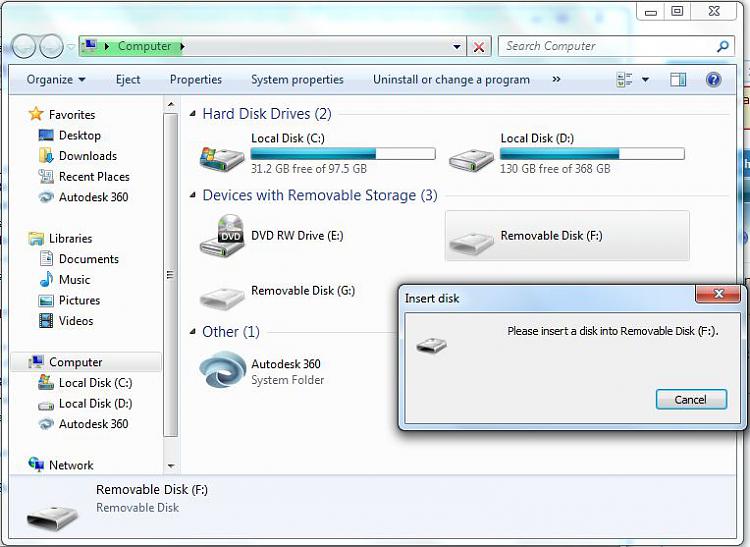Select Network in the navigation pane
The height and width of the screenshot is (547, 750).
(71, 465)
